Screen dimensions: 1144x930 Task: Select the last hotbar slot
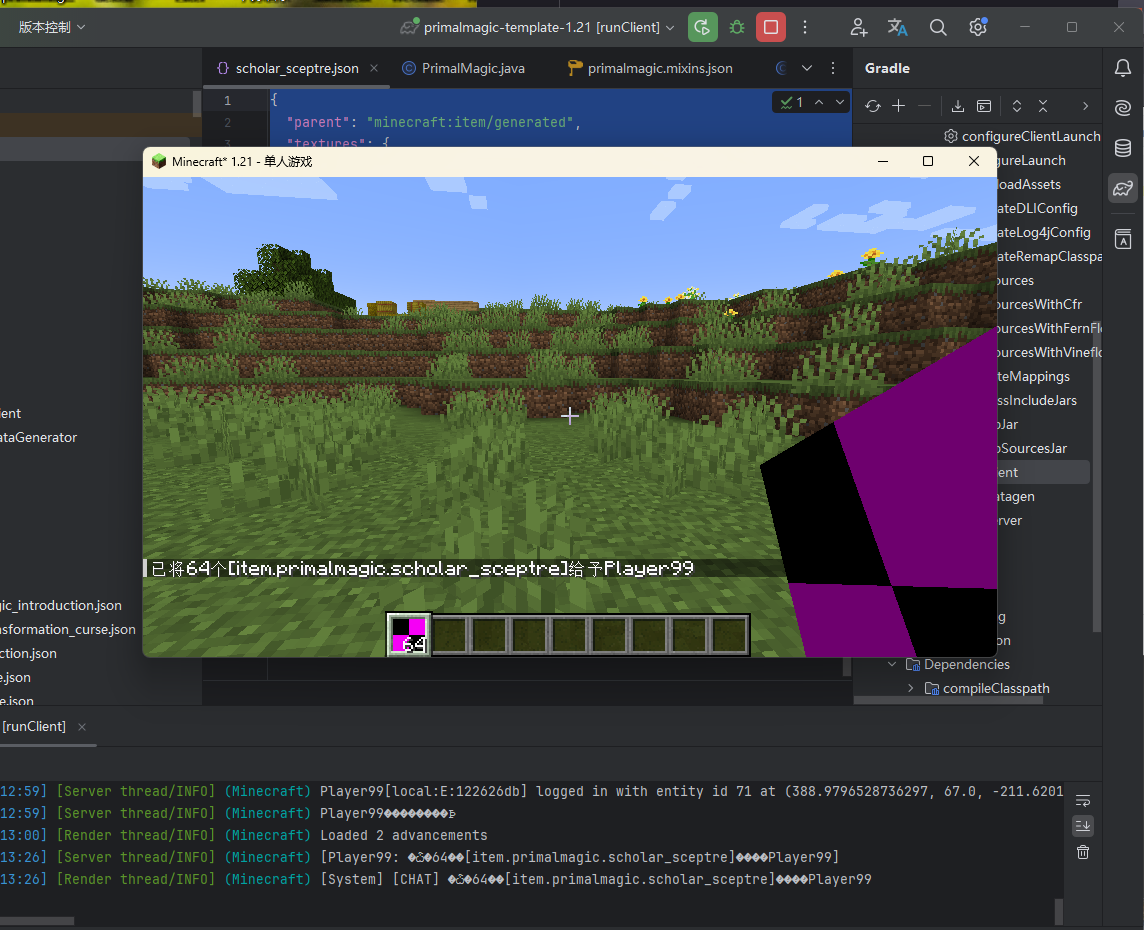coord(730,635)
